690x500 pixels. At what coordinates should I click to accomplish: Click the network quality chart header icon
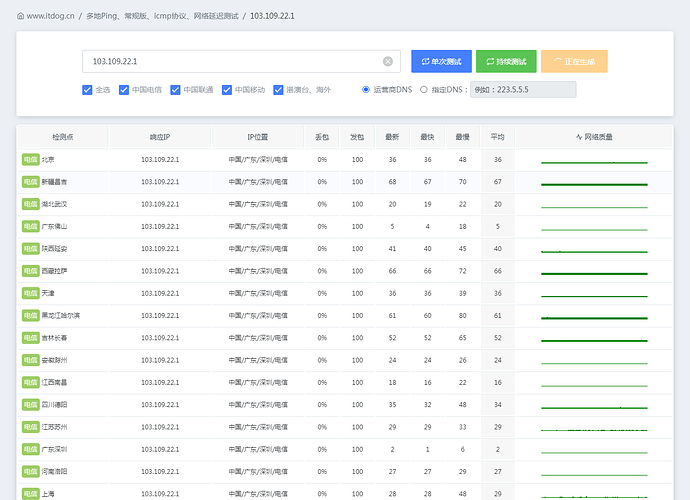tap(579, 137)
